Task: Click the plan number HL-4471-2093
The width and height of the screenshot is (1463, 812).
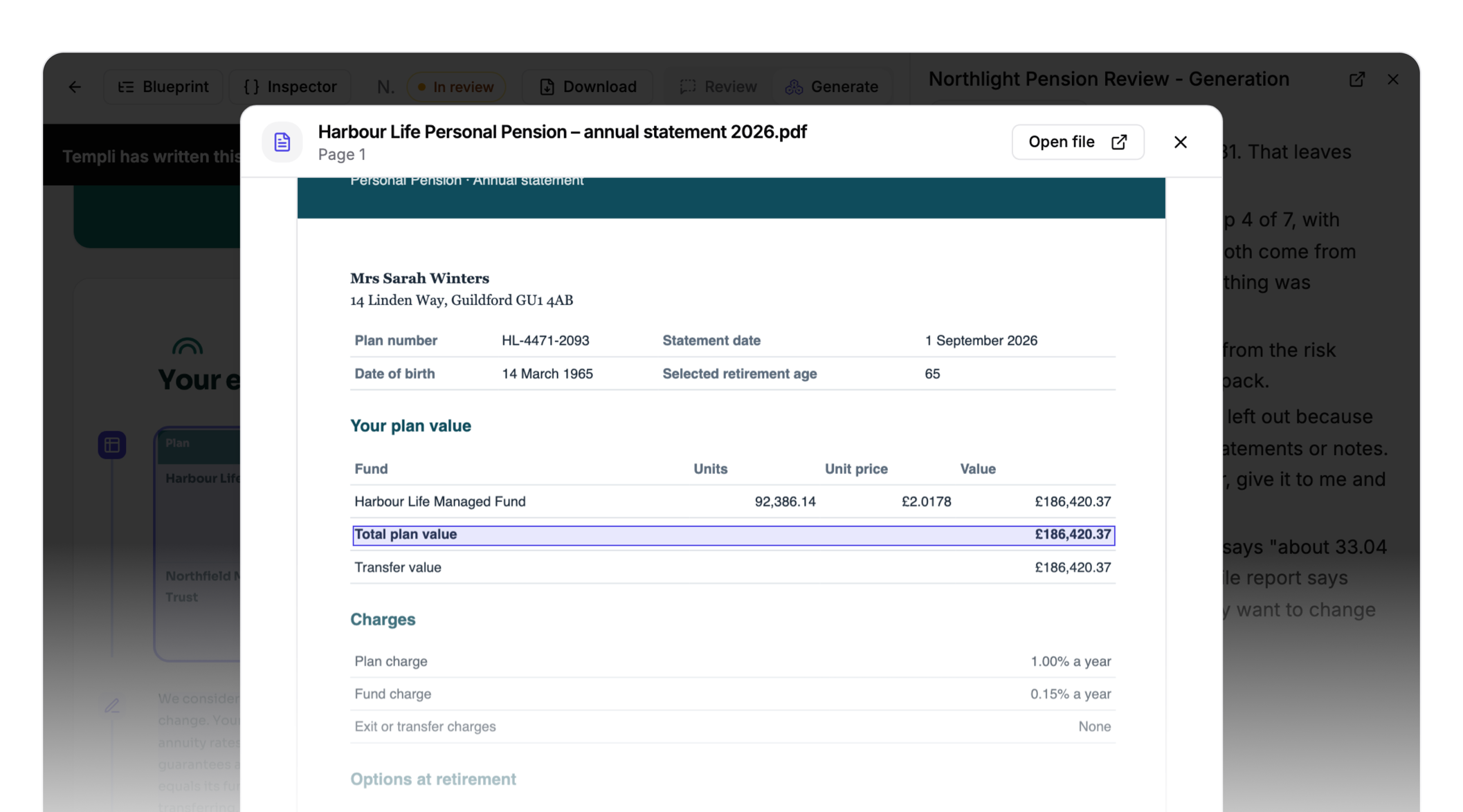Action: (x=545, y=341)
